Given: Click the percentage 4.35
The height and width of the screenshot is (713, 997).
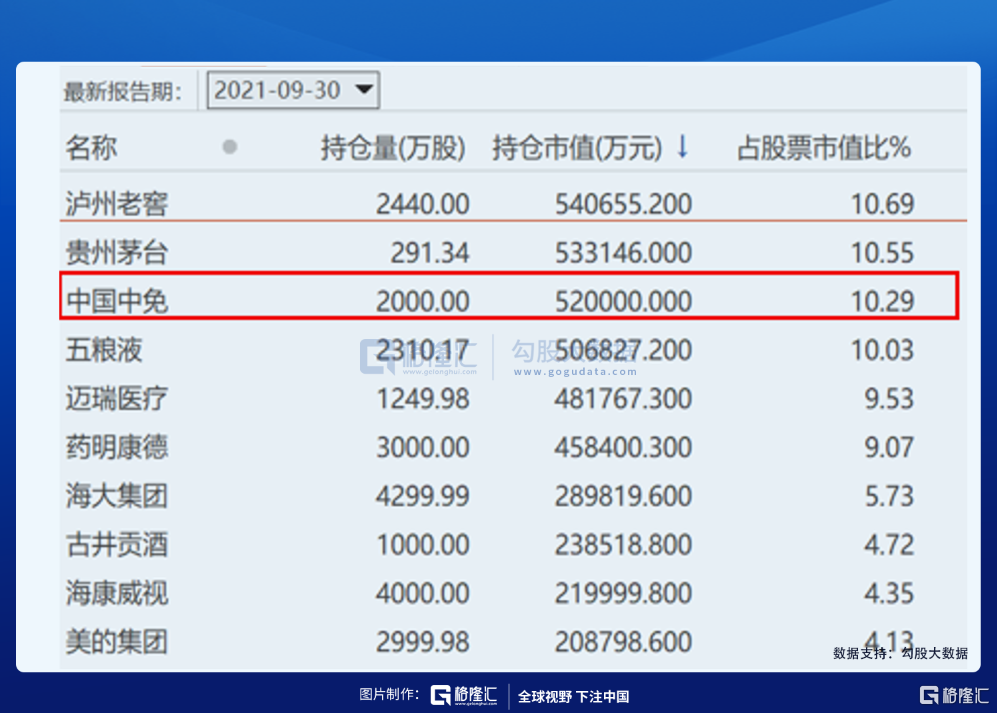Looking at the screenshot, I should [x=889, y=593].
